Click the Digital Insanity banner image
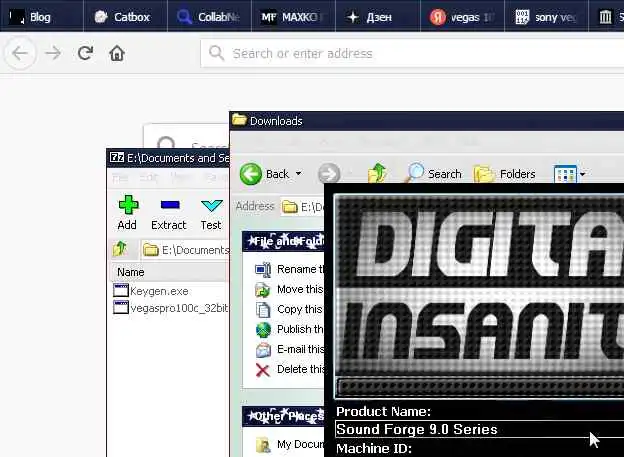 click(479, 296)
